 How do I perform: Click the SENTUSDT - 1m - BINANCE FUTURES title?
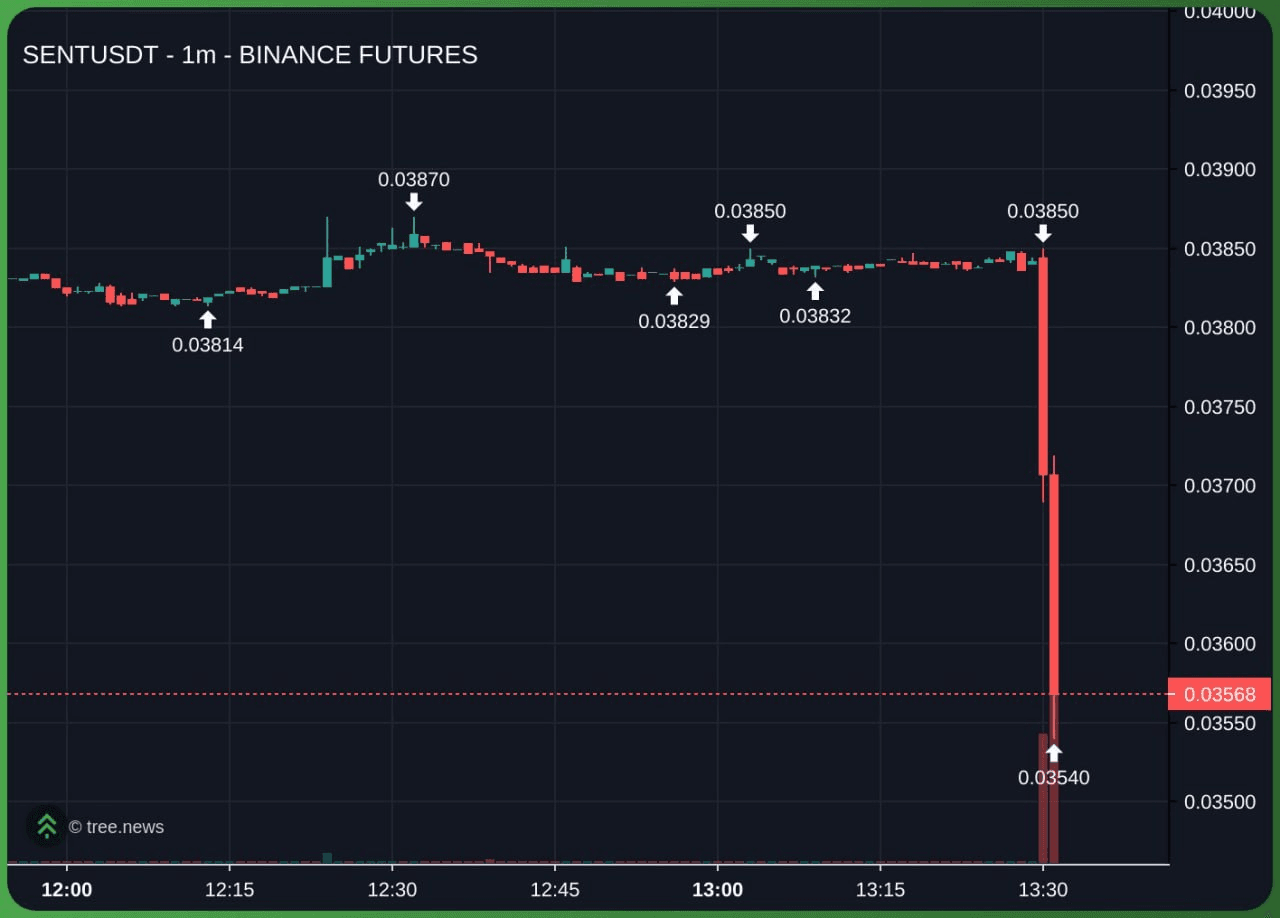(250, 55)
